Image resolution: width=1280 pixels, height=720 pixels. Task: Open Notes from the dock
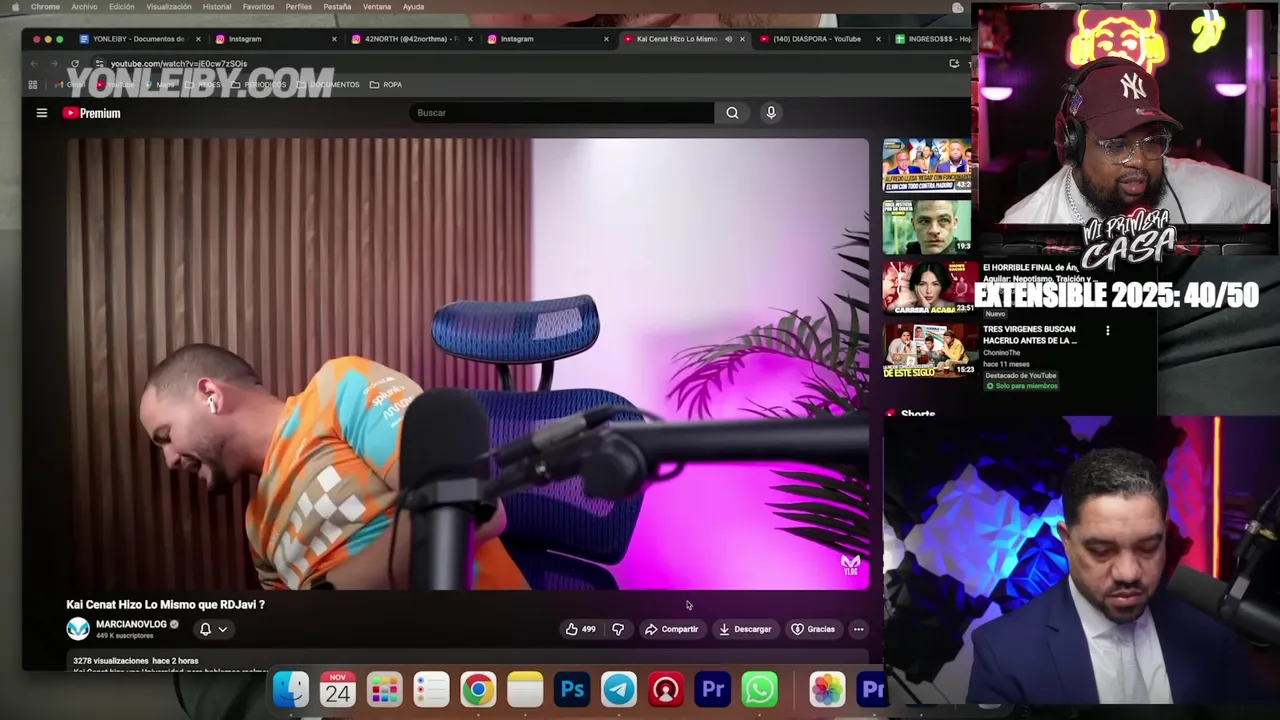(525, 689)
